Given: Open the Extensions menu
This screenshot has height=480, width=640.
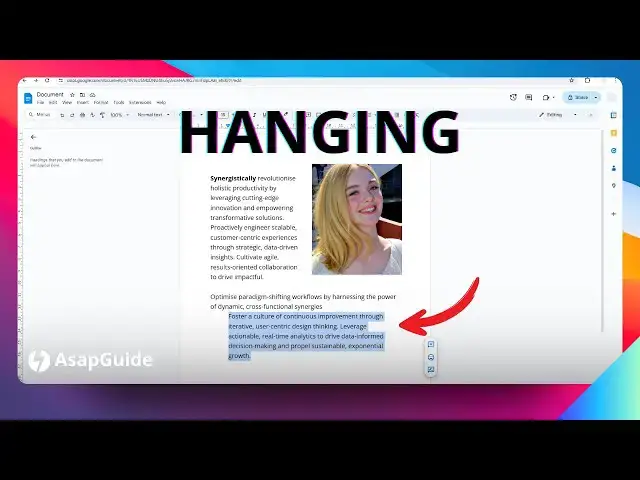Looking at the screenshot, I should coord(140,102).
